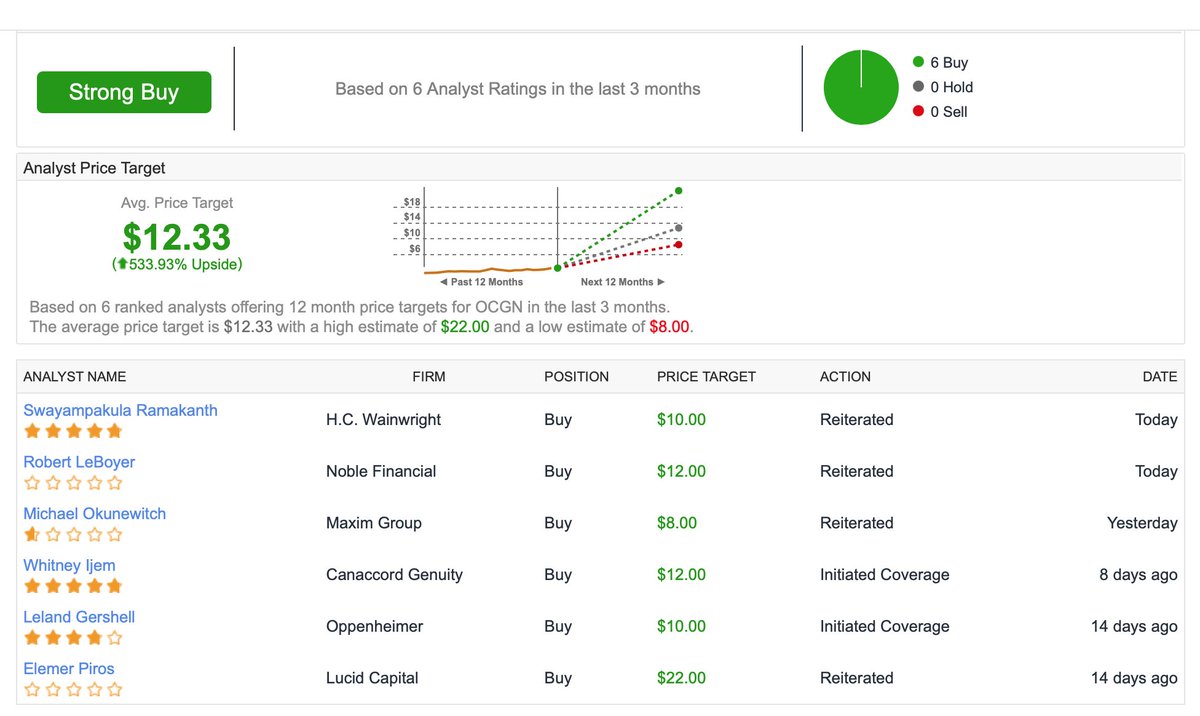
Task: Open Robert LeBoyer analyst profile
Action: click(79, 462)
